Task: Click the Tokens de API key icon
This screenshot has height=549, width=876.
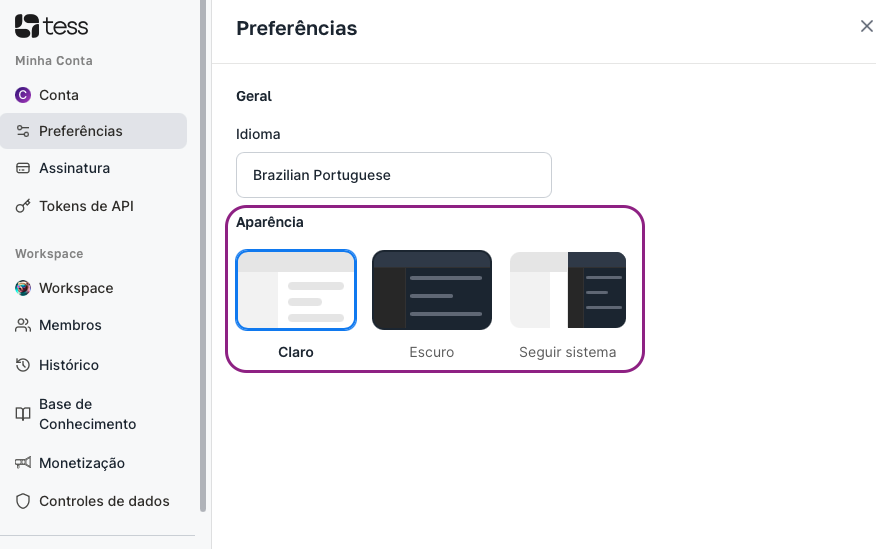Action: [x=23, y=206]
